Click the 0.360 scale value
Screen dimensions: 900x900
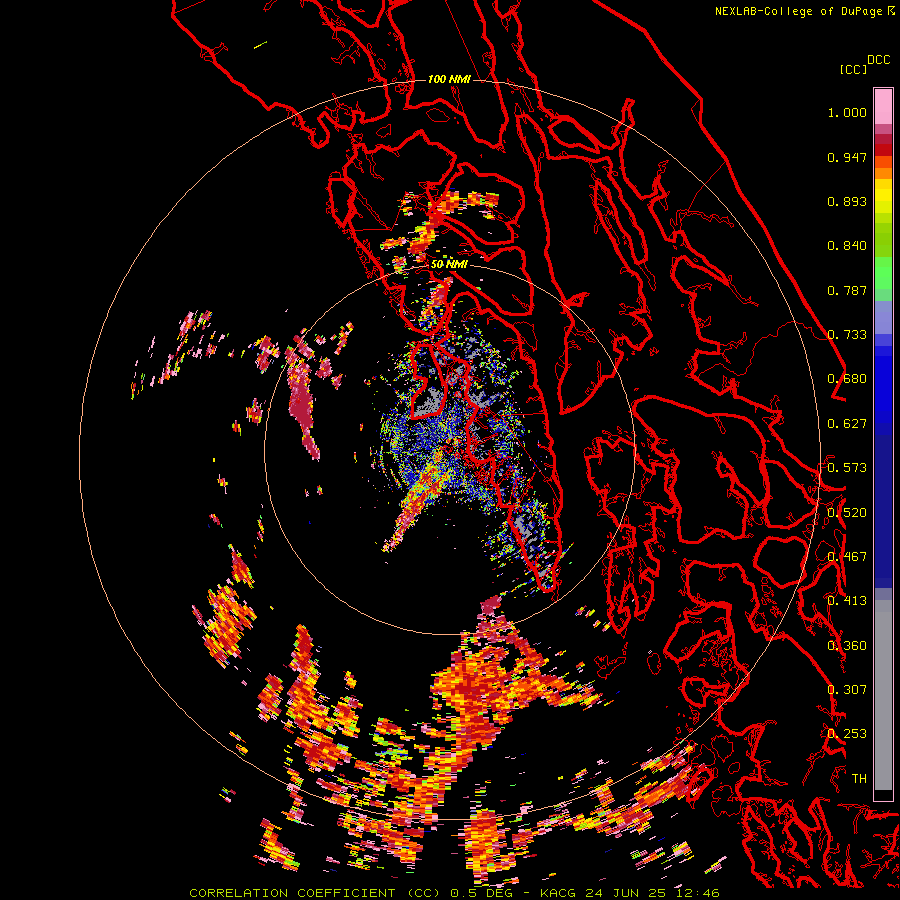[x=847, y=646]
